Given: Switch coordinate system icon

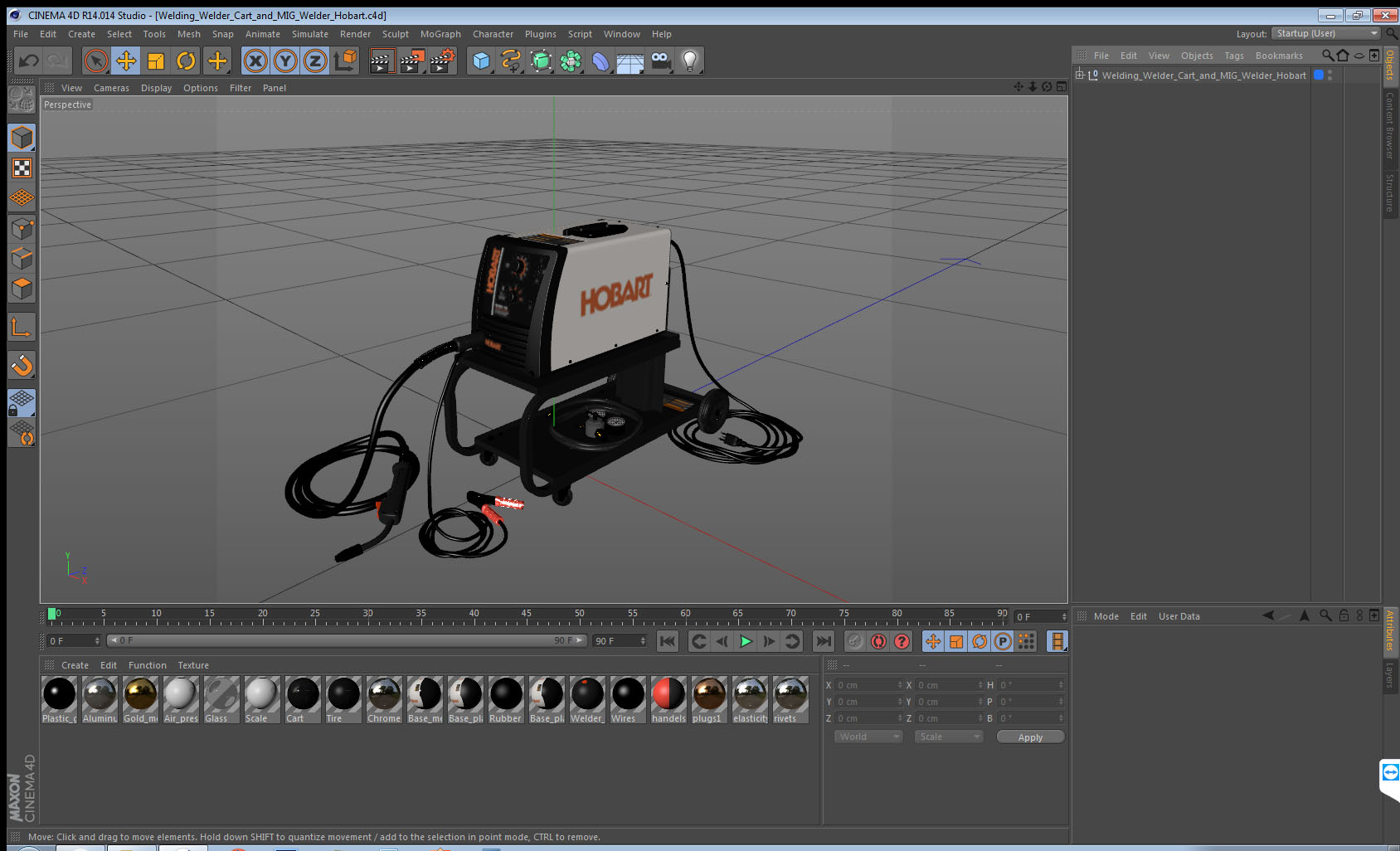Looking at the screenshot, I should pos(345,61).
